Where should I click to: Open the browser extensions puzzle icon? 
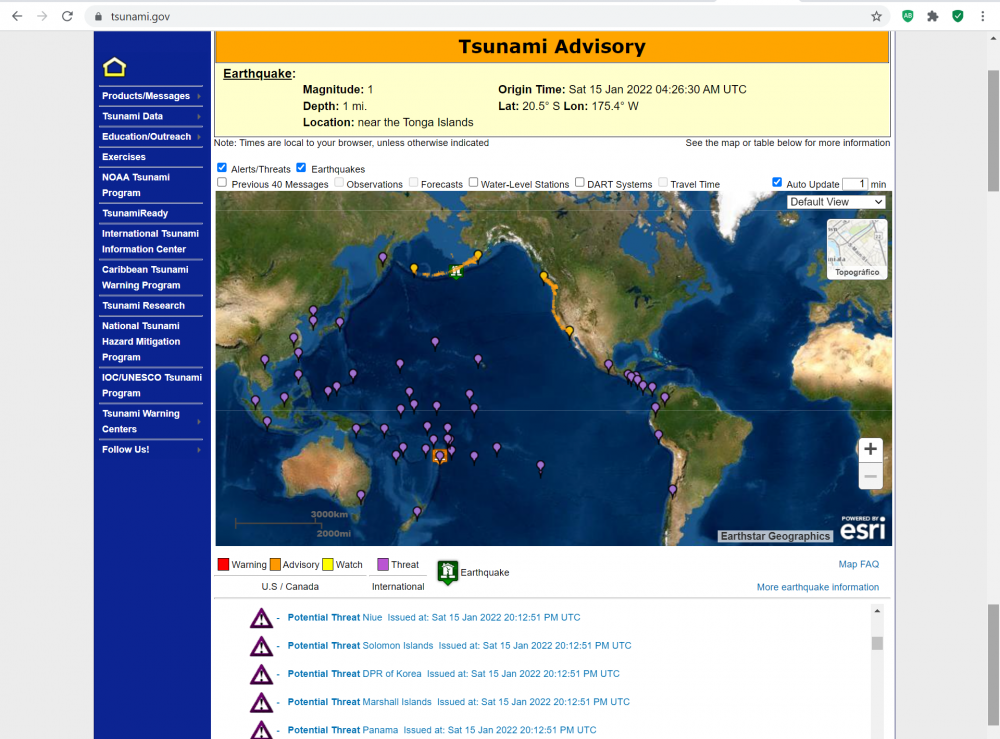coord(932,16)
